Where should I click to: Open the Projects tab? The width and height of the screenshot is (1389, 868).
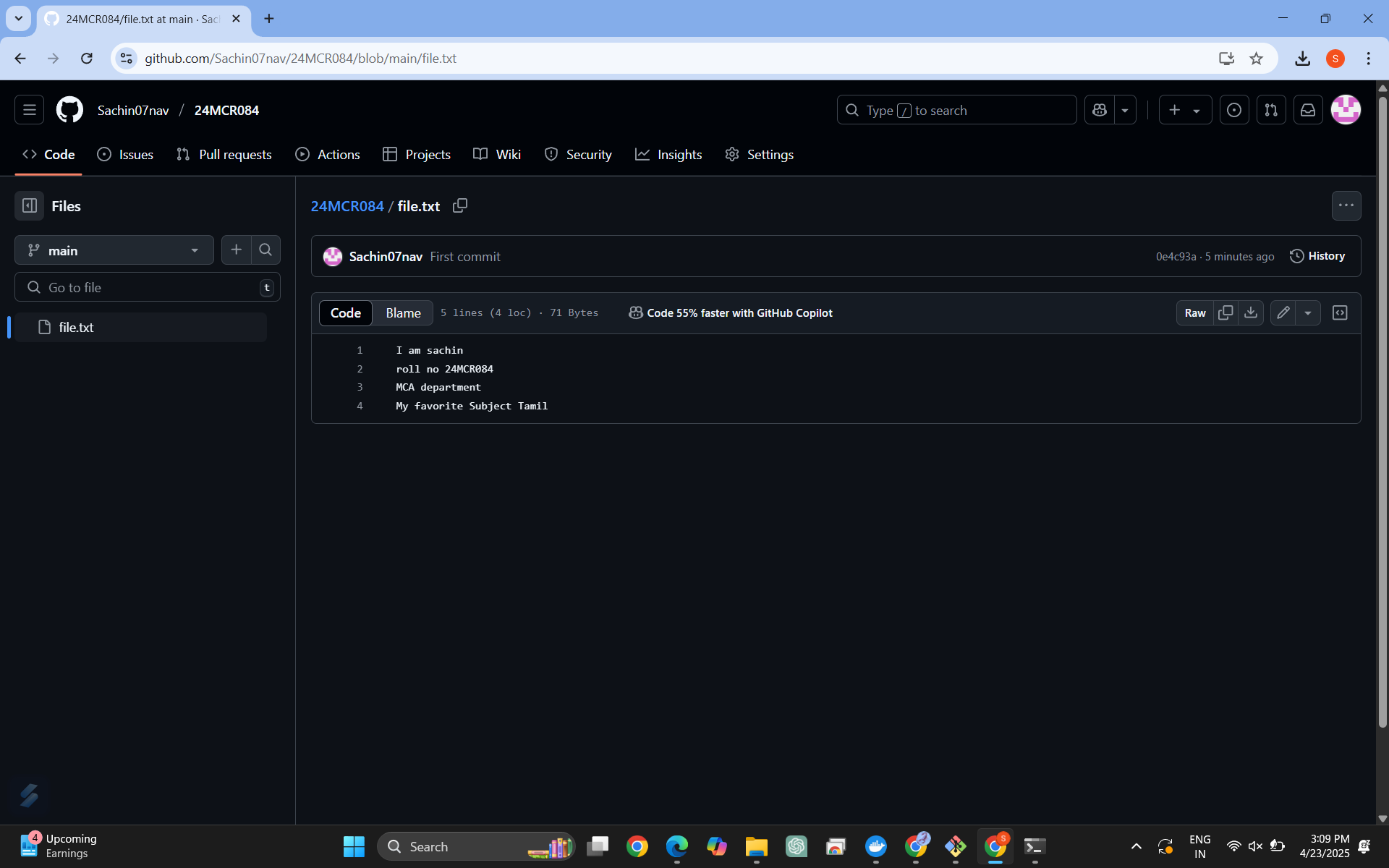tap(417, 154)
